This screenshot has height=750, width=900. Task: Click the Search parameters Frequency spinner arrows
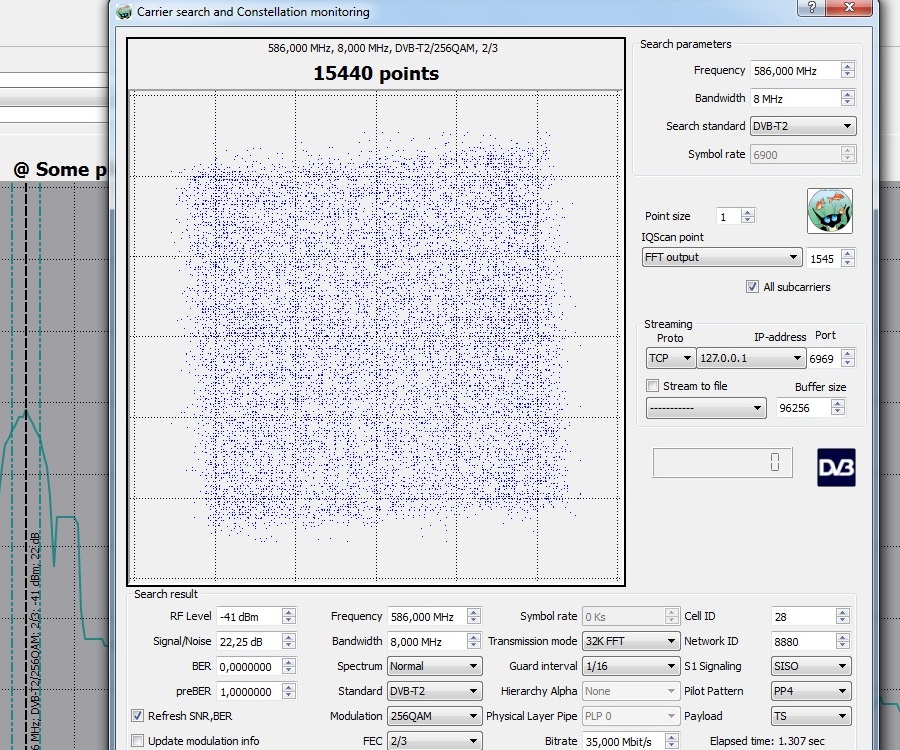(x=848, y=70)
